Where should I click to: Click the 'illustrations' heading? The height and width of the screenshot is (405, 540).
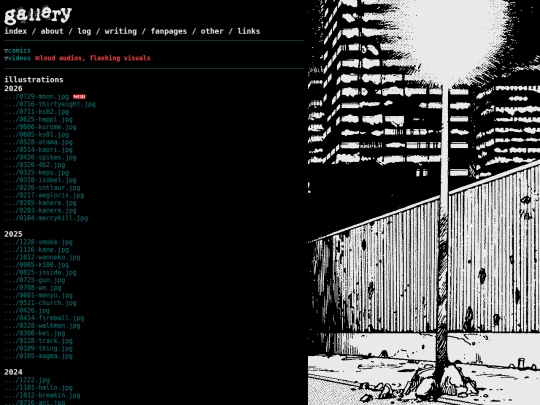pyautogui.click(x=34, y=80)
